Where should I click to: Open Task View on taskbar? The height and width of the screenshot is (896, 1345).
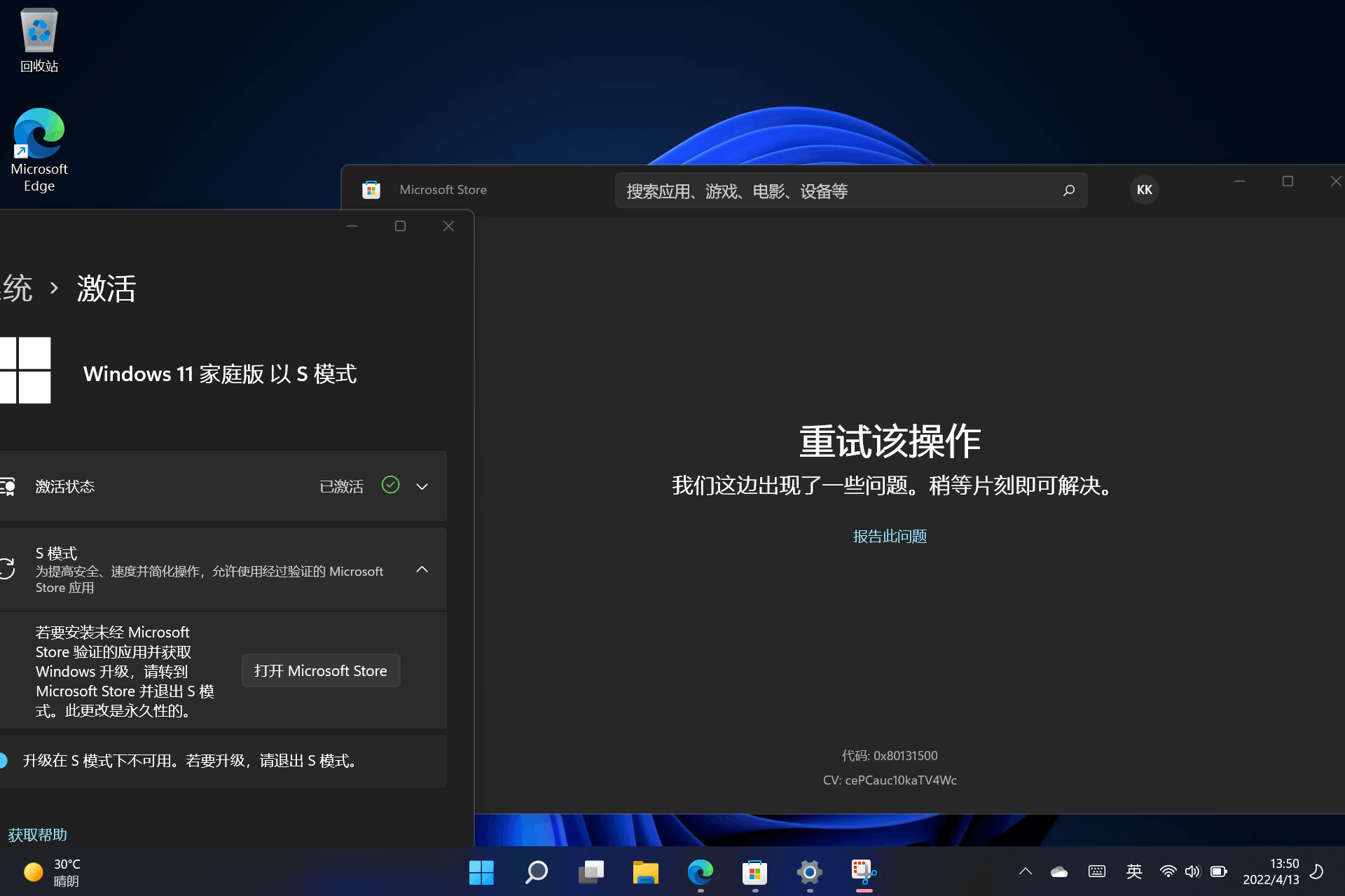[591, 872]
